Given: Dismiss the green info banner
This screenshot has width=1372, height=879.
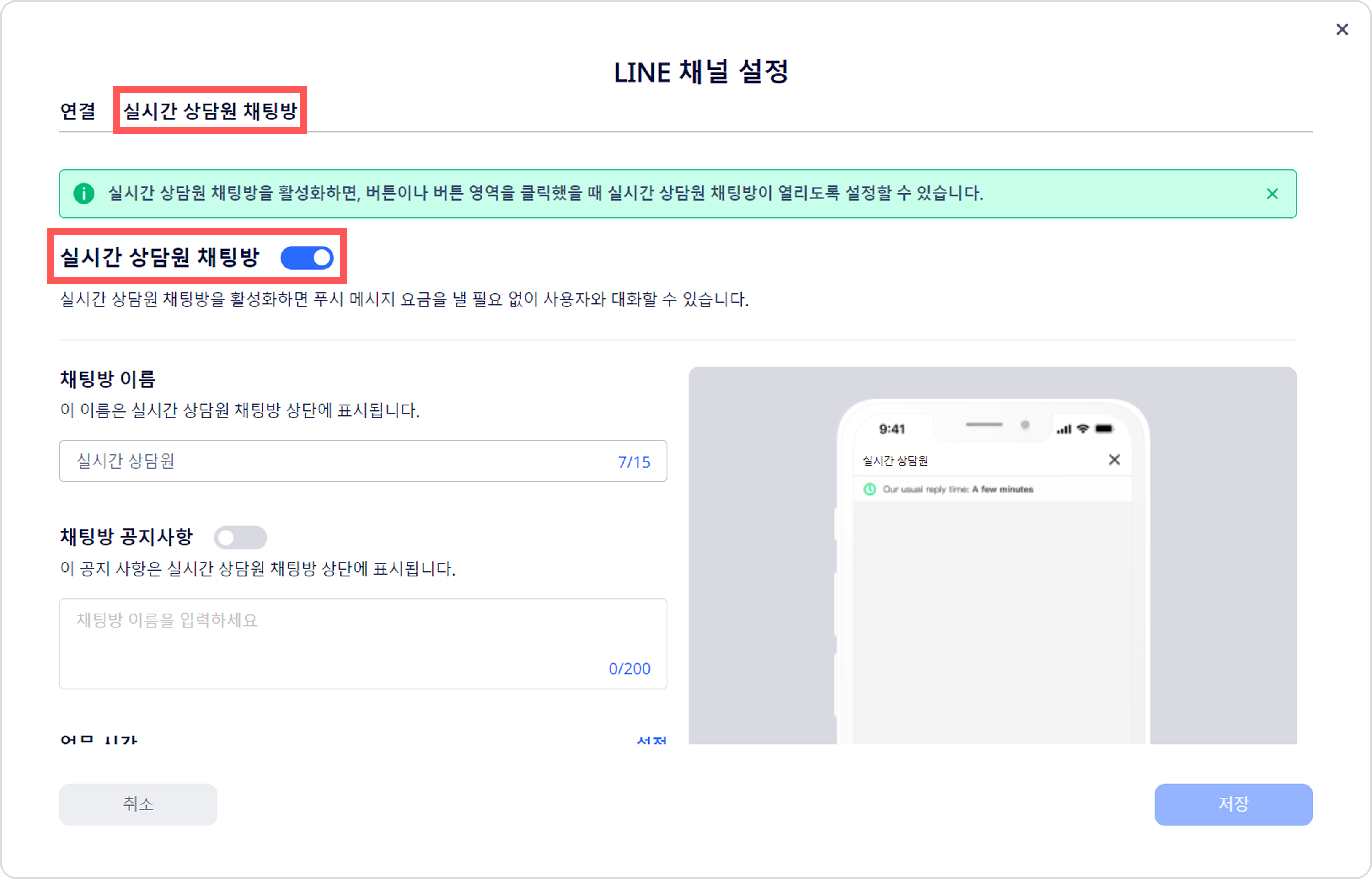Looking at the screenshot, I should (1272, 194).
